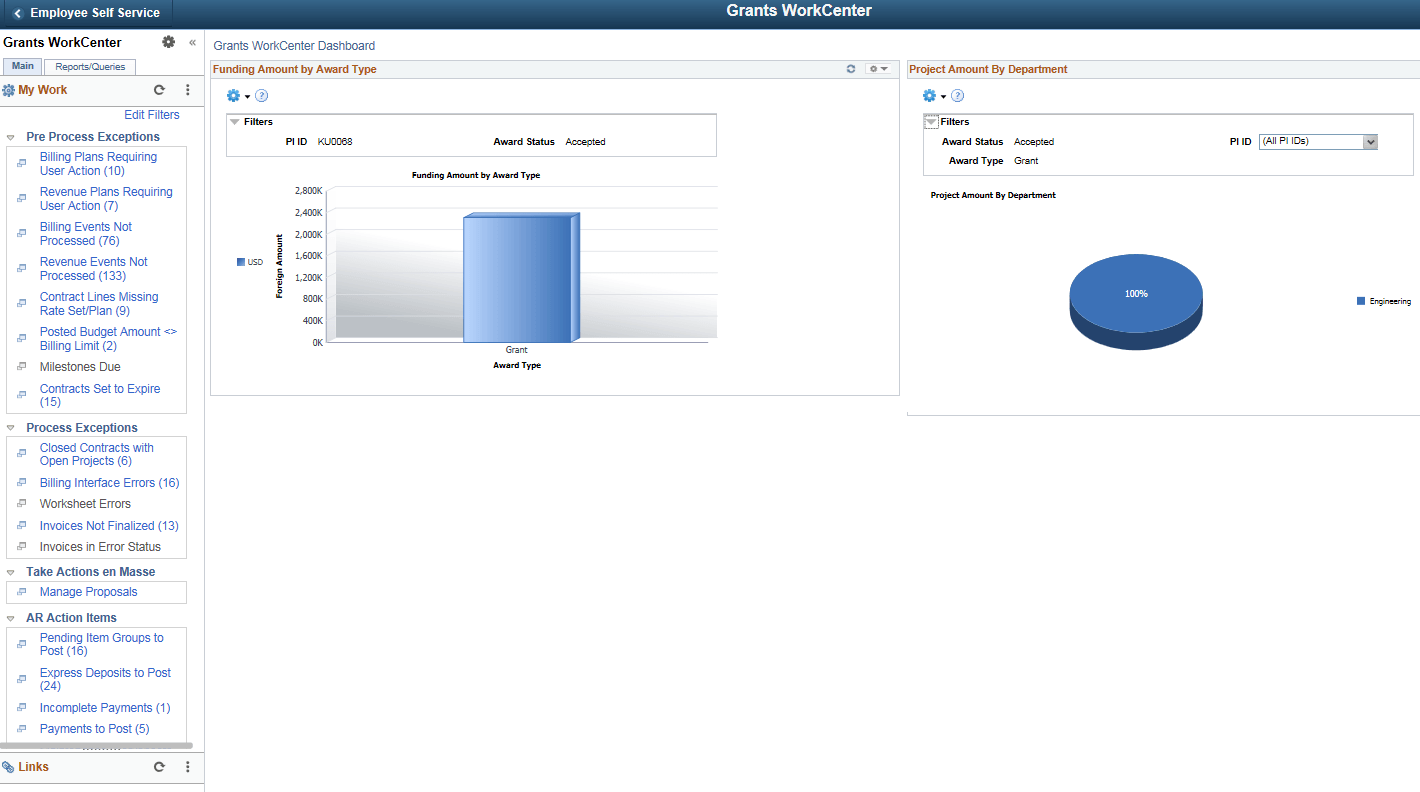
Task: Click the icon beside Revenue Plans Requiring User Action
Action: [21, 199]
